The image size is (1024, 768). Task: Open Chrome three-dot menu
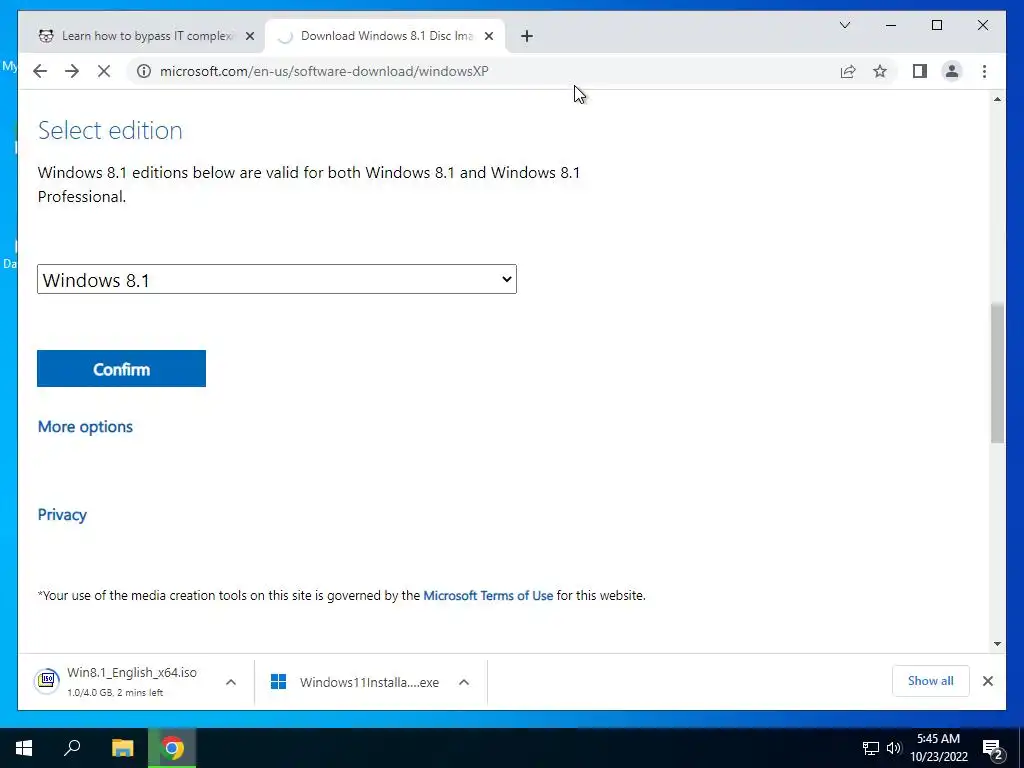click(x=984, y=71)
